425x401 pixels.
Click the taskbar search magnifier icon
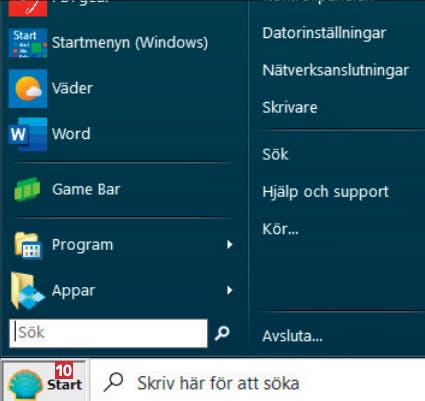point(113,382)
